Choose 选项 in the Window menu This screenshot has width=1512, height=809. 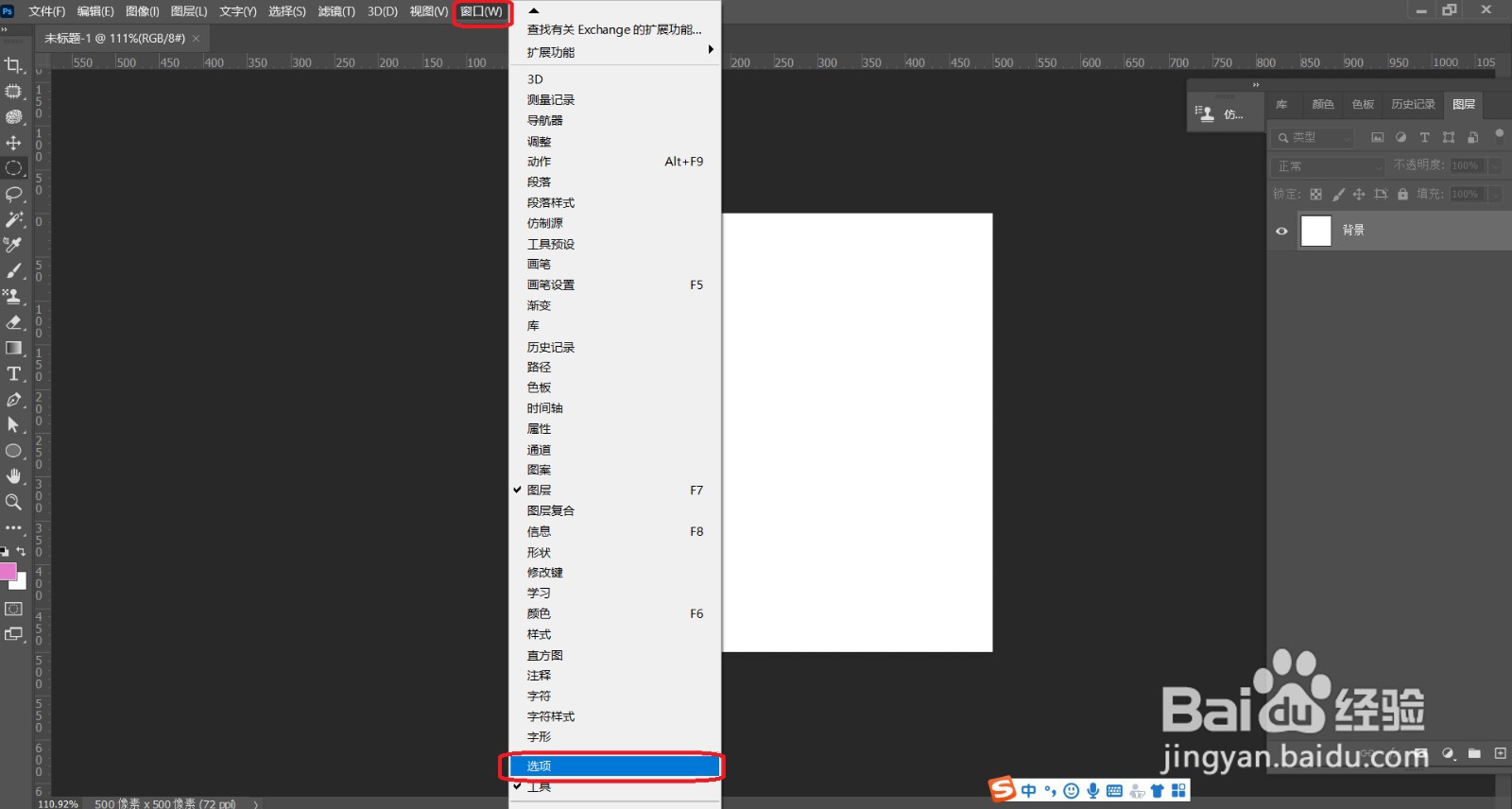614,766
